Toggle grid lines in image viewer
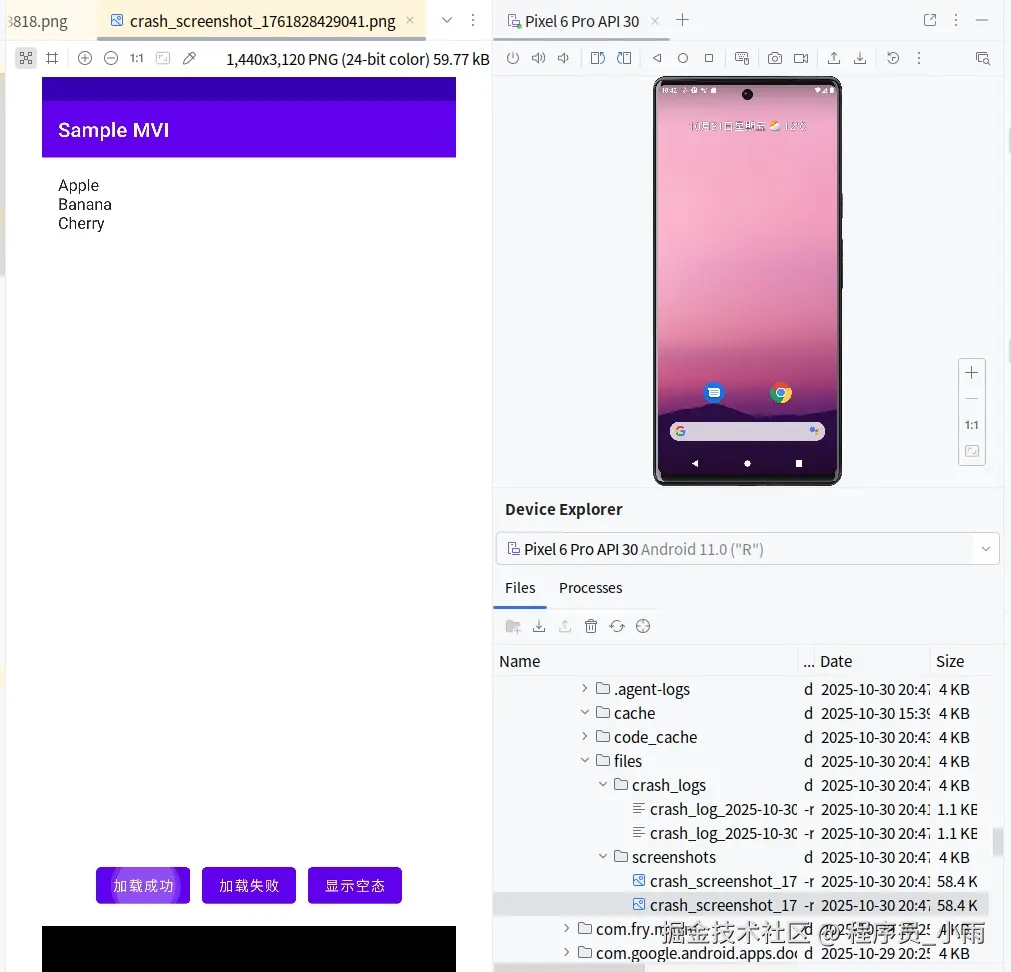1011x972 pixels. pos(52,59)
